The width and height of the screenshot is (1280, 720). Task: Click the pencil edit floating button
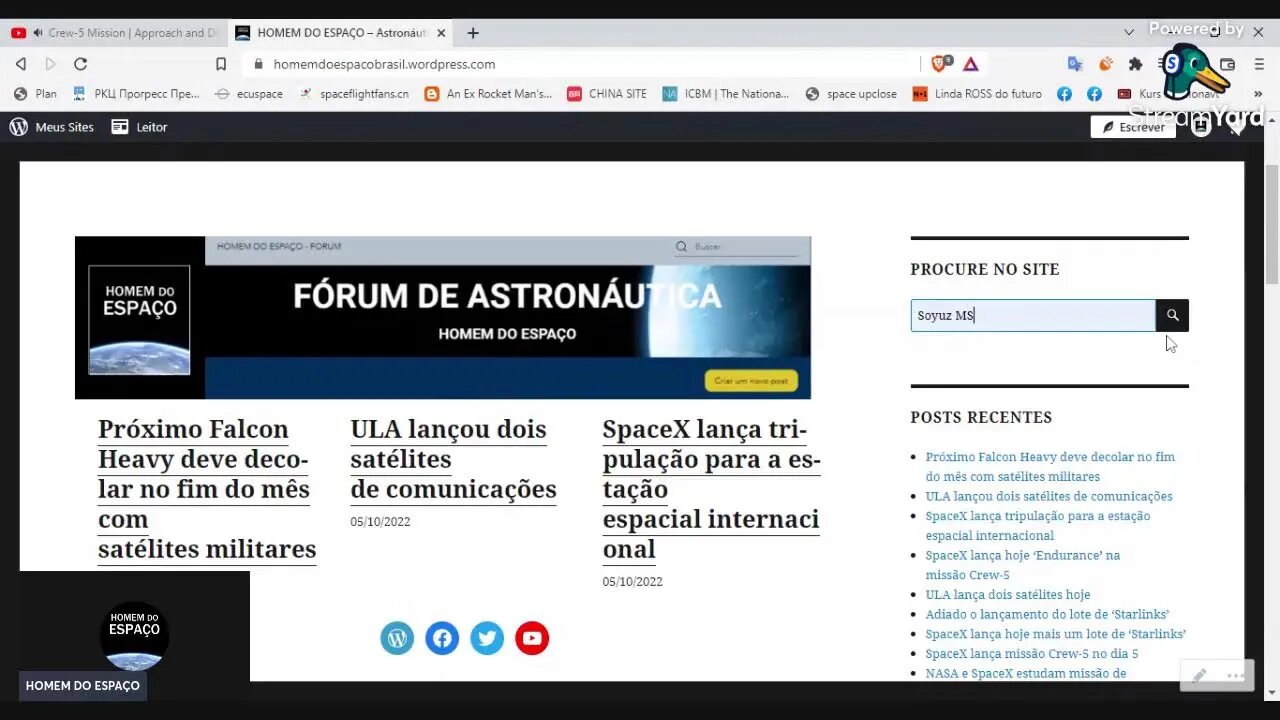coord(1199,676)
